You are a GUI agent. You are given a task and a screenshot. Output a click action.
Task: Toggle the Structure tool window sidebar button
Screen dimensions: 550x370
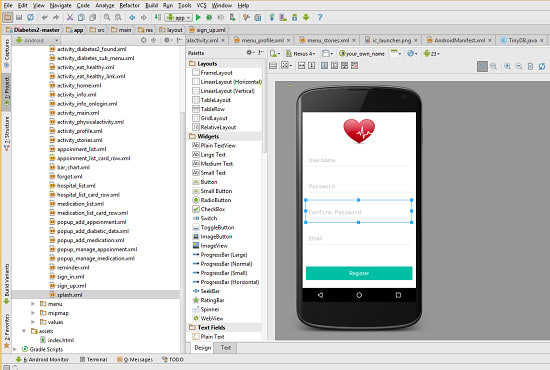point(6,134)
